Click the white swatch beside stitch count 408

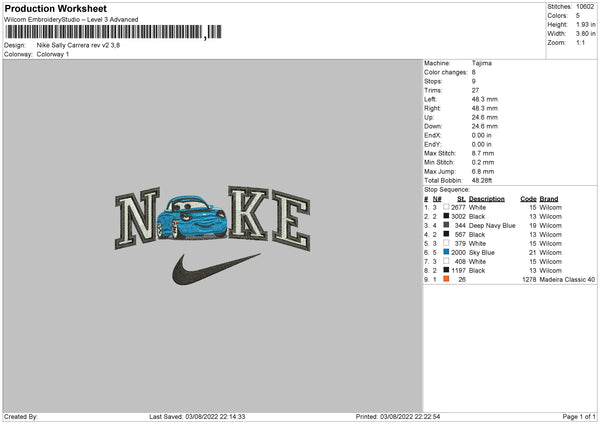coord(446,261)
